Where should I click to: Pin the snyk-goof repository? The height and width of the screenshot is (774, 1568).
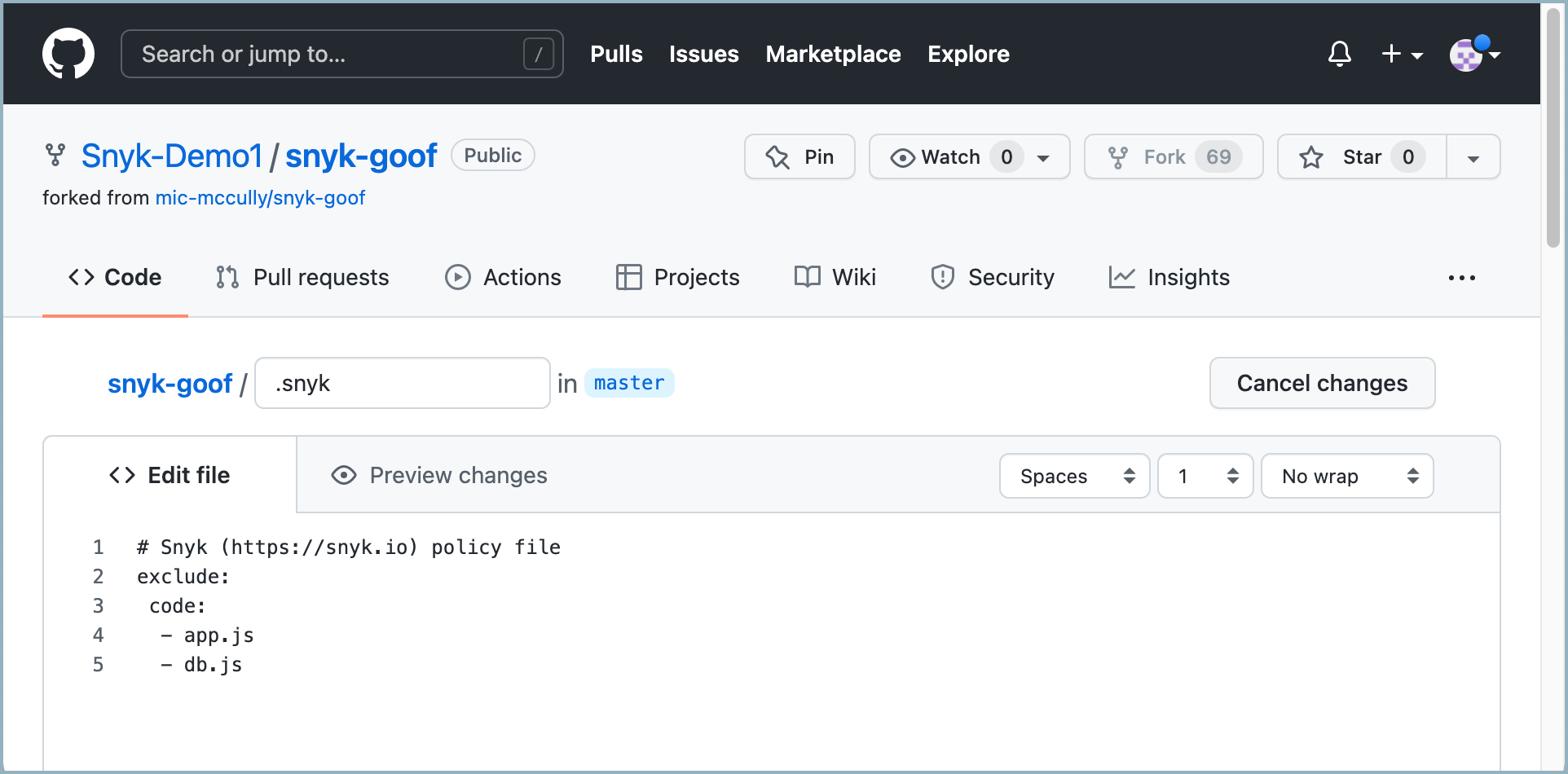coord(799,156)
